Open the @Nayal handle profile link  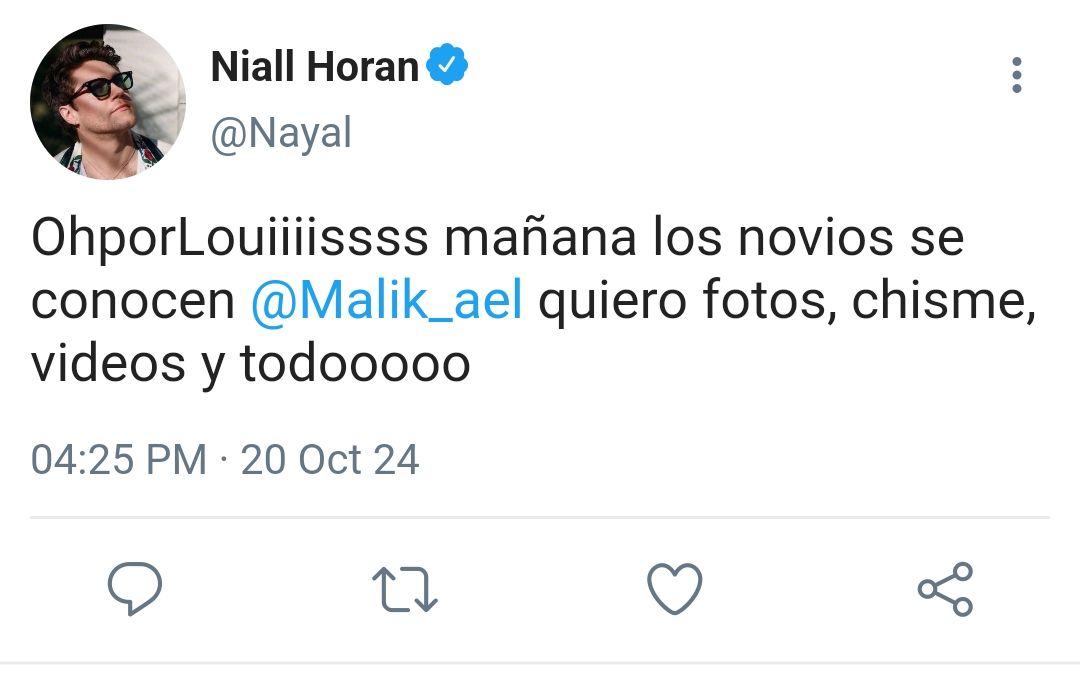tap(281, 133)
